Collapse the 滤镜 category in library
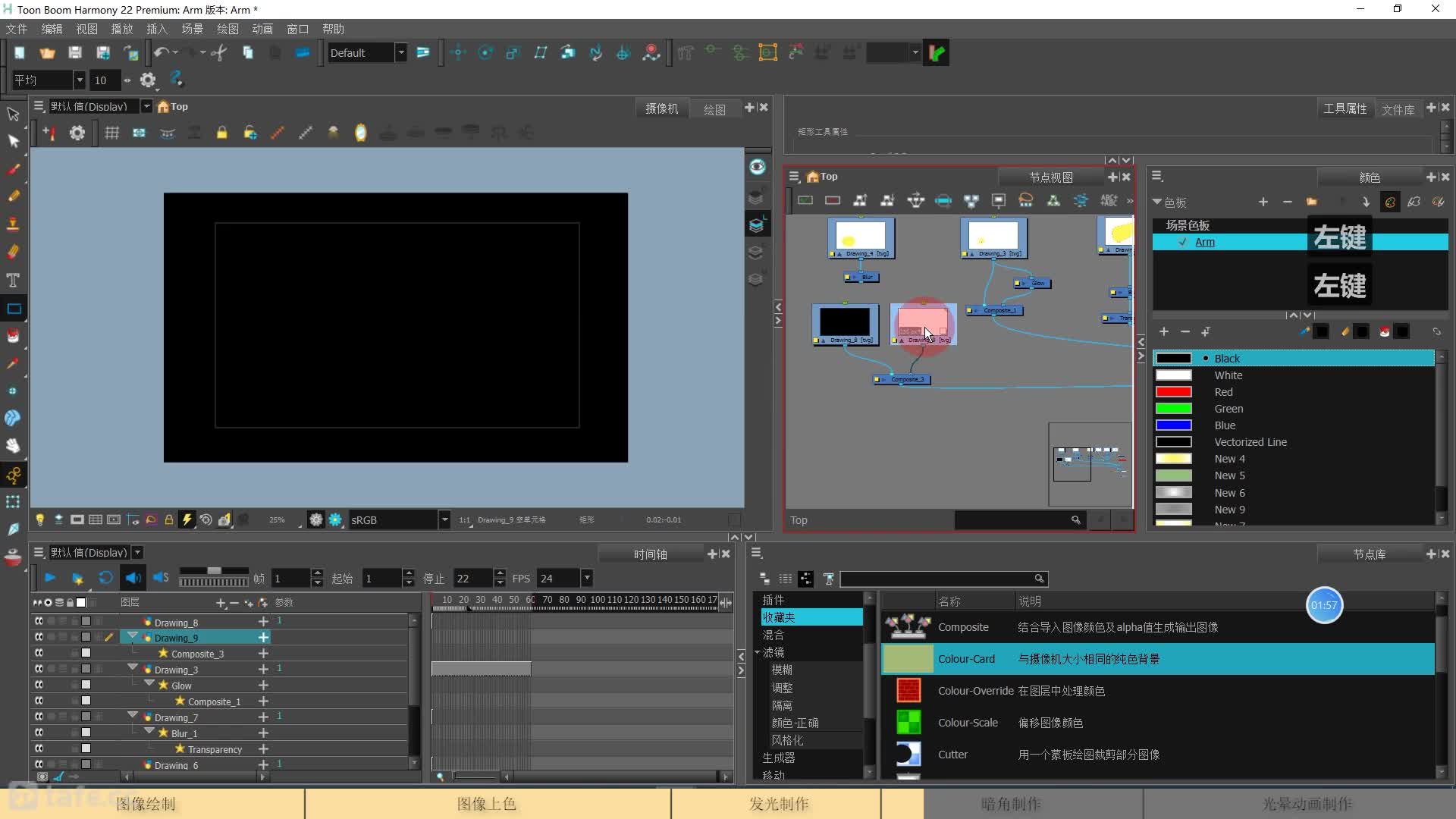The width and height of the screenshot is (1456, 819). (757, 652)
